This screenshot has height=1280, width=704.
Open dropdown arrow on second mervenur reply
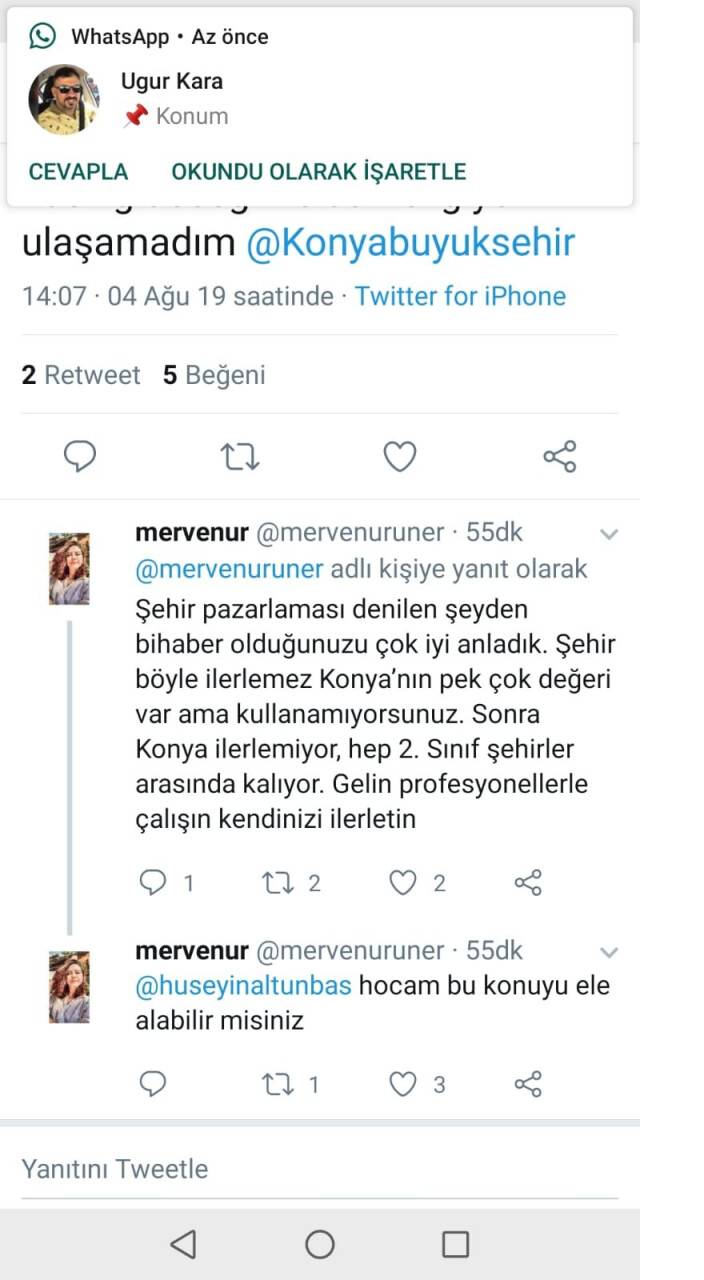[x=608, y=952]
